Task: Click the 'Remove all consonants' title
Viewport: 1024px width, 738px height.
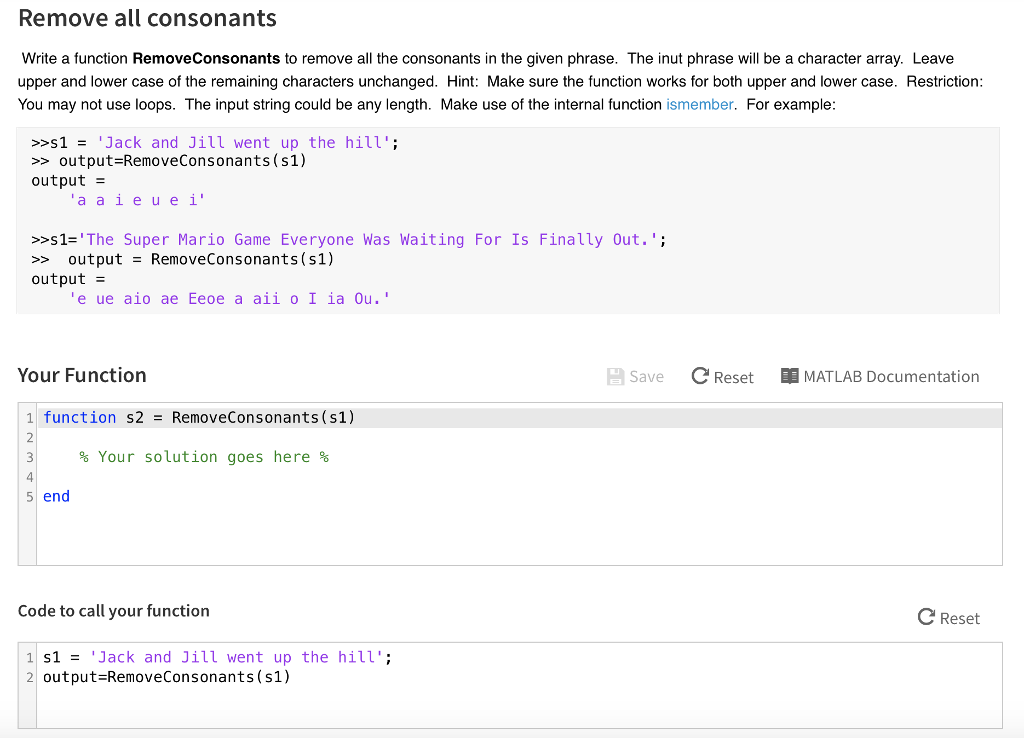Action: tap(146, 18)
